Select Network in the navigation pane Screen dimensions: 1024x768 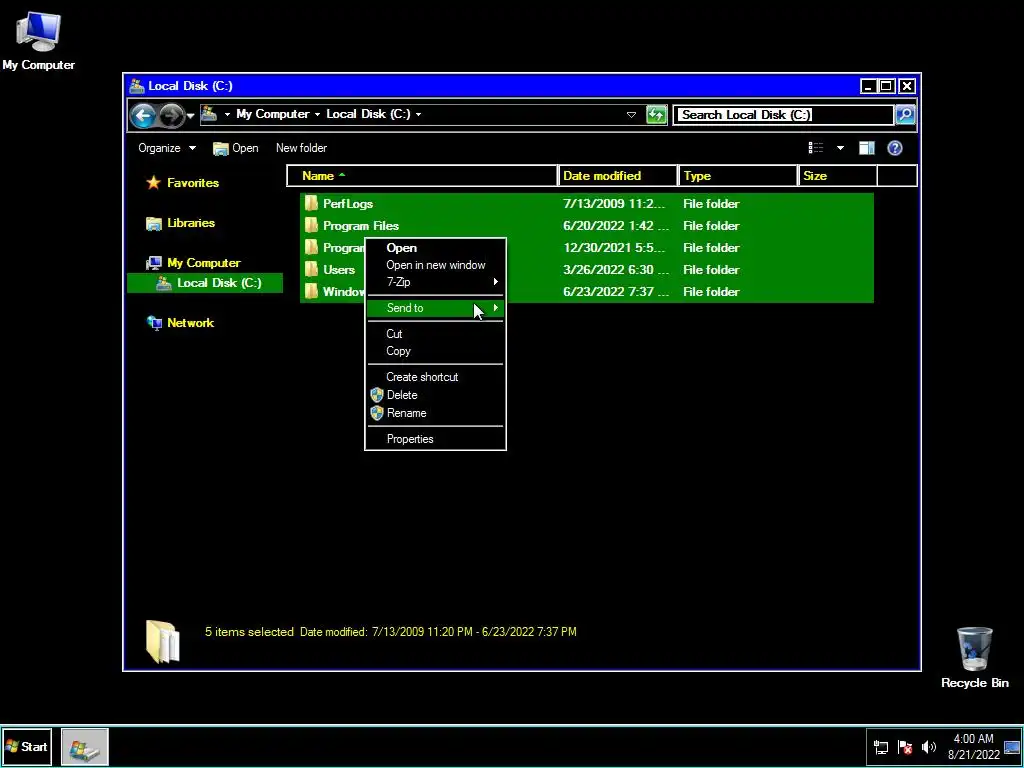click(x=190, y=323)
